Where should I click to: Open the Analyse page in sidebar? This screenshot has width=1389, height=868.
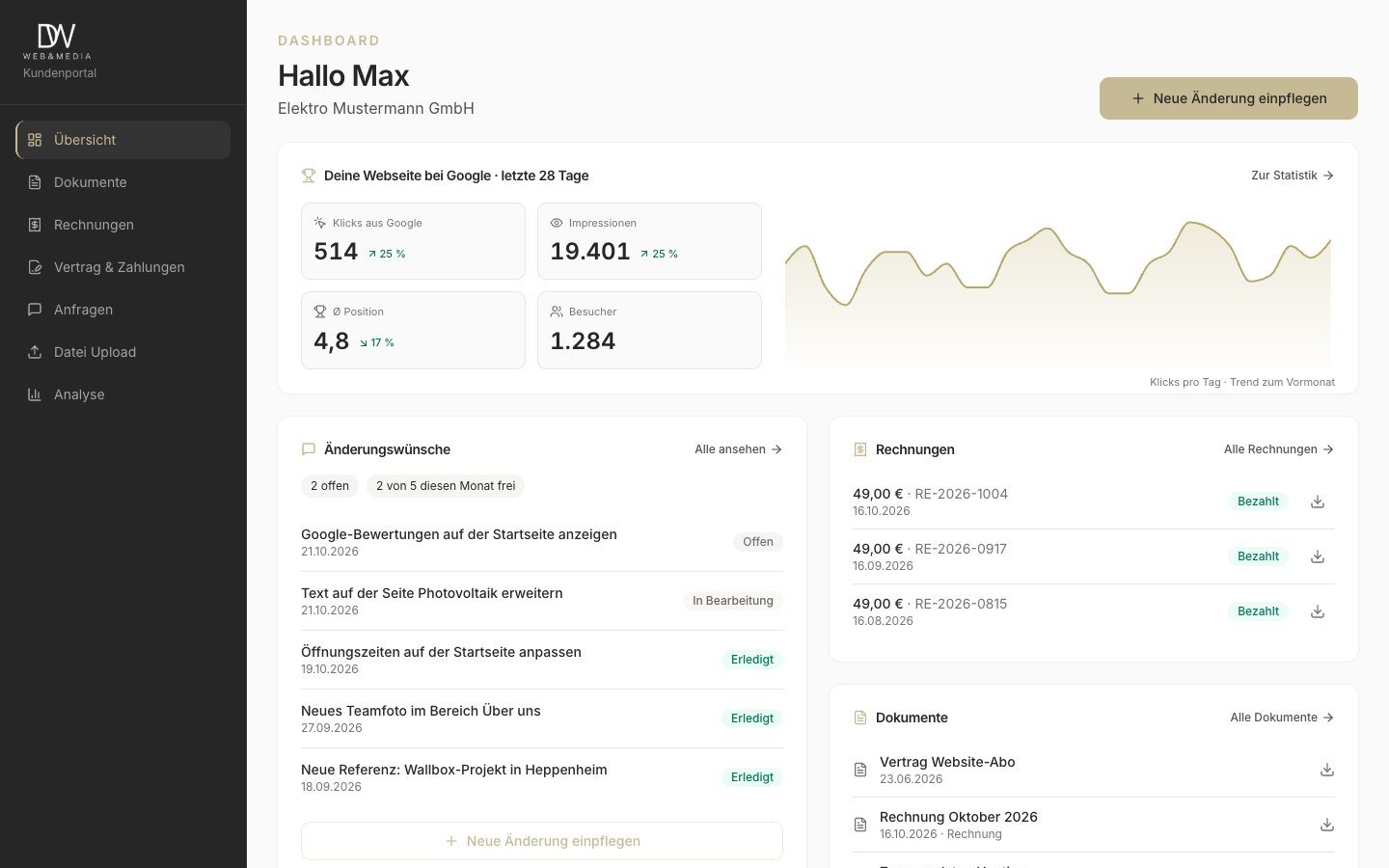coord(123,394)
